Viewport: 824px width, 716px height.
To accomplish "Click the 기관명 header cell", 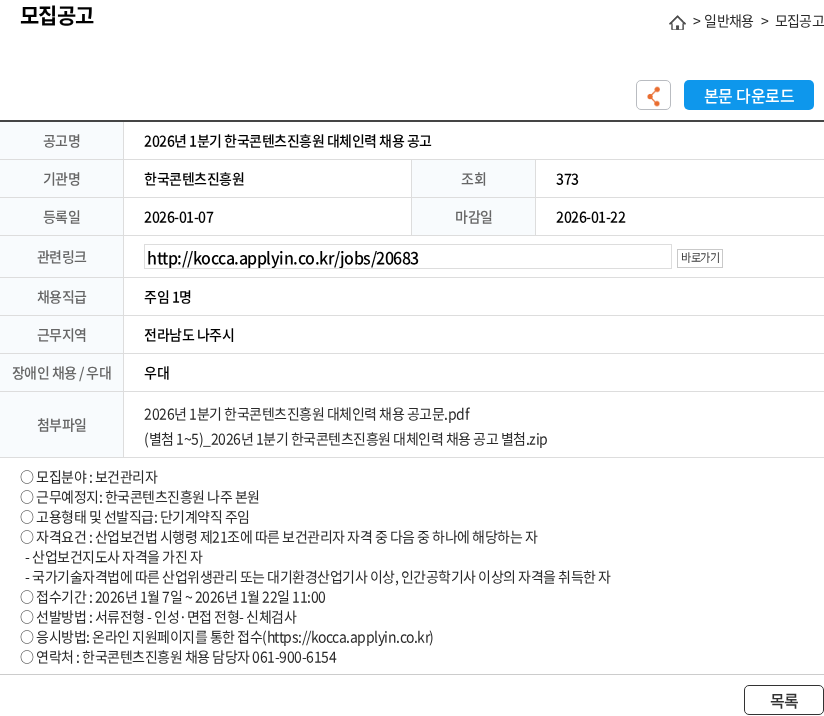I will click(x=61, y=179).
